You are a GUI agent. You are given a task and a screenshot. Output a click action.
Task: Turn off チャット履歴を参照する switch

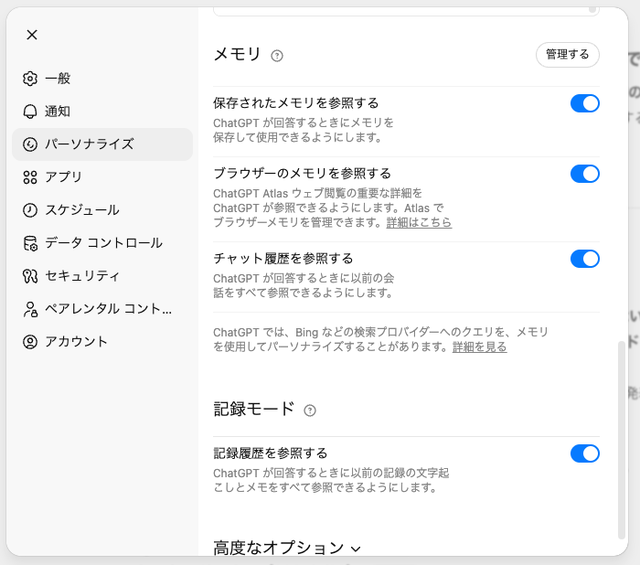coord(584,259)
